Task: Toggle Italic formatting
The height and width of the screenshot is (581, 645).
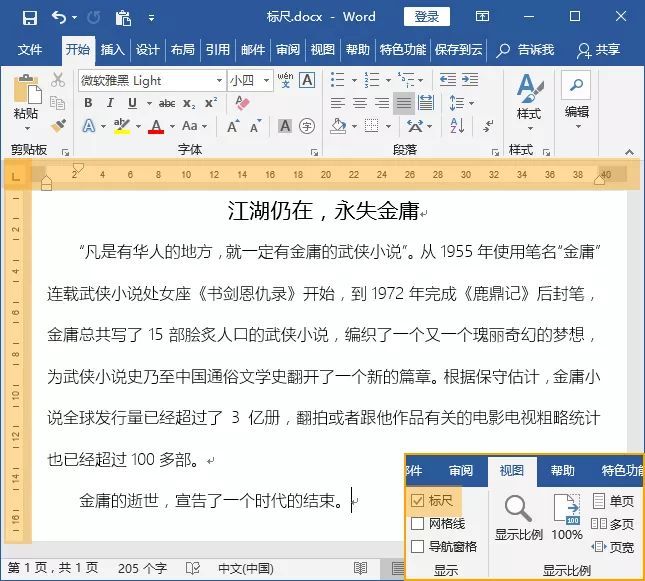Action: (x=110, y=103)
